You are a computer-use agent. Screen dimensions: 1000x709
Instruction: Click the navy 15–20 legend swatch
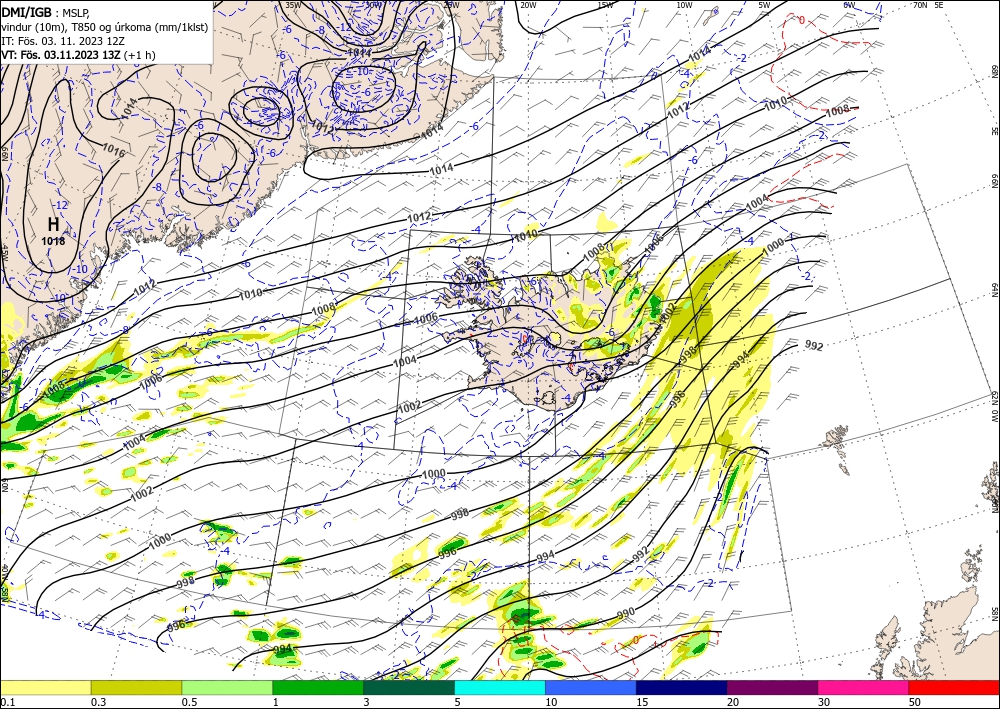pyautogui.click(x=681, y=687)
